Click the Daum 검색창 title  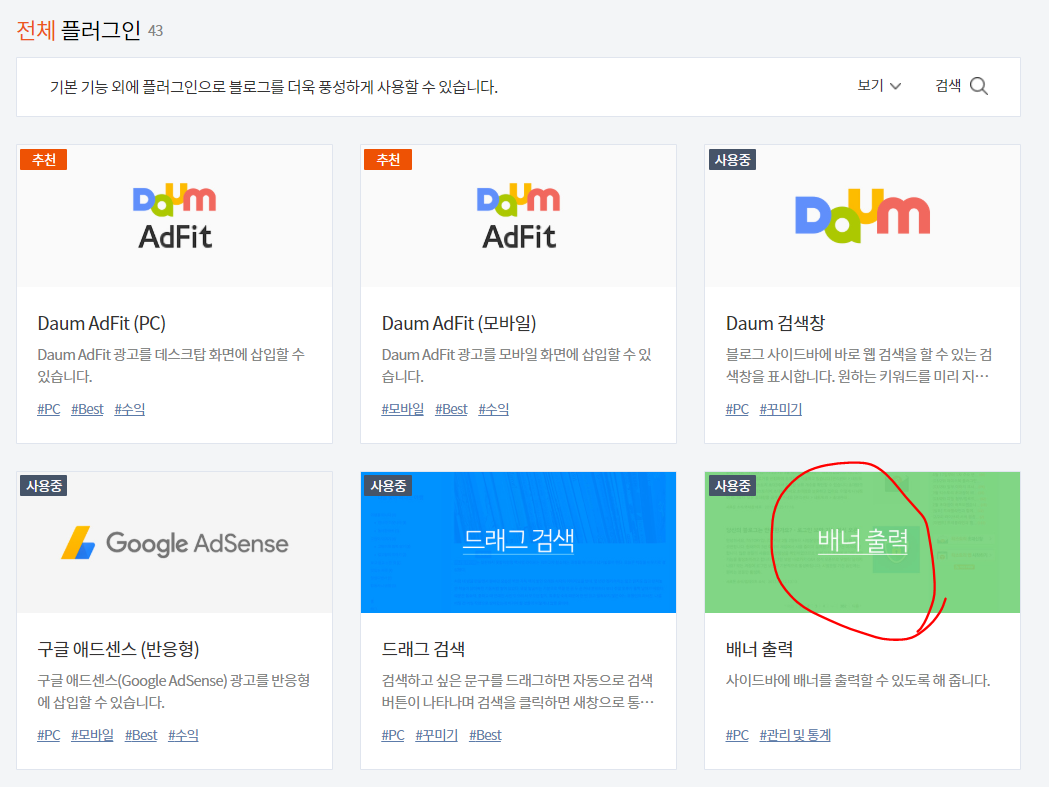point(775,323)
